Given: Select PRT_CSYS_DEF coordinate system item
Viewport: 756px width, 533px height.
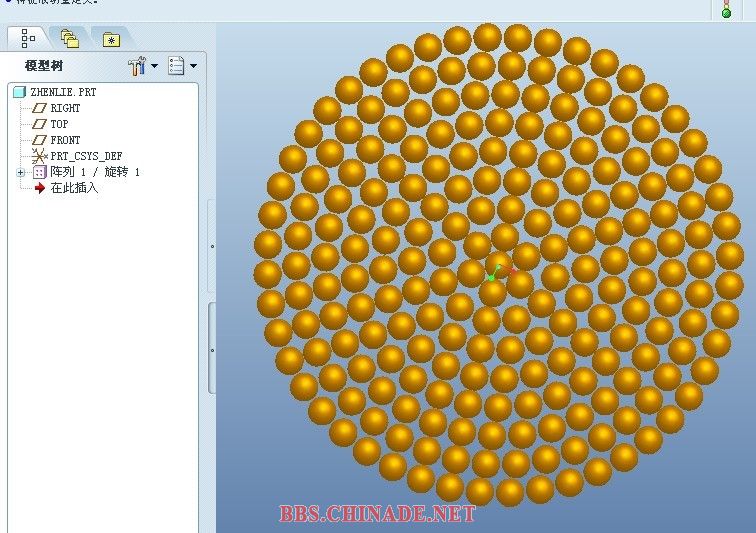Looking at the screenshot, I should point(86,156).
